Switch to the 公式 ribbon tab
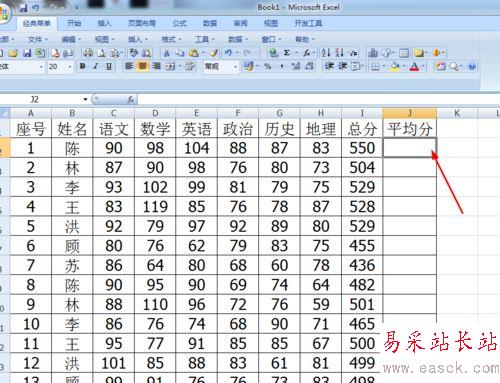 [179, 23]
